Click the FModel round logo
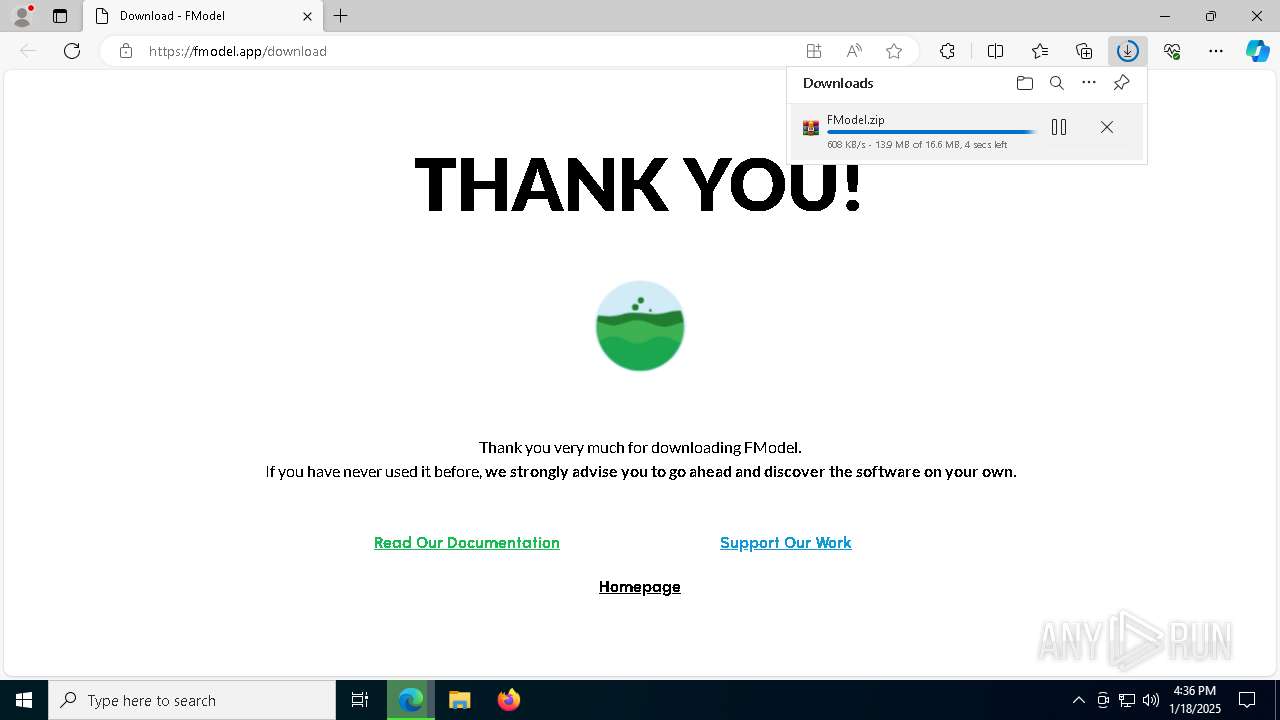 [640, 326]
